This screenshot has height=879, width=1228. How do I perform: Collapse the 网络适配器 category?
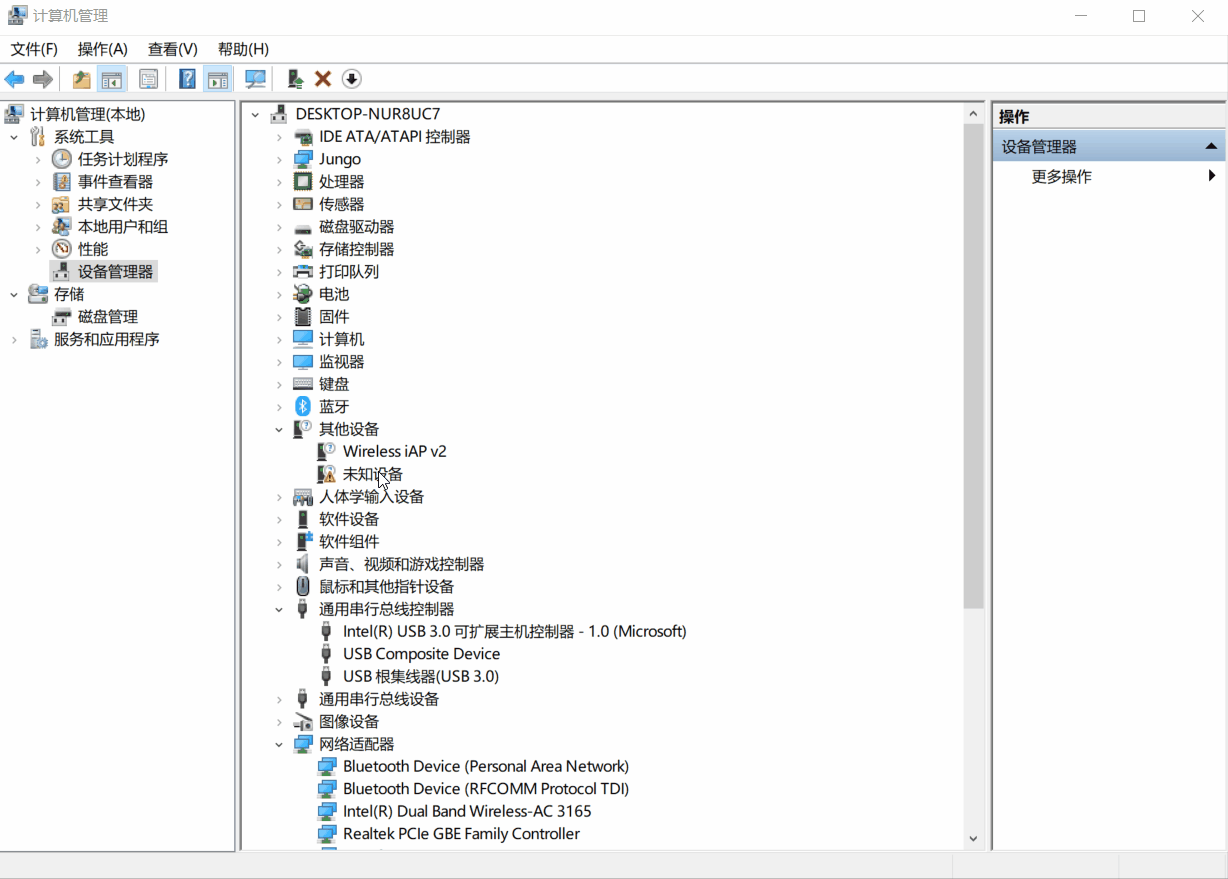pyautogui.click(x=280, y=744)
